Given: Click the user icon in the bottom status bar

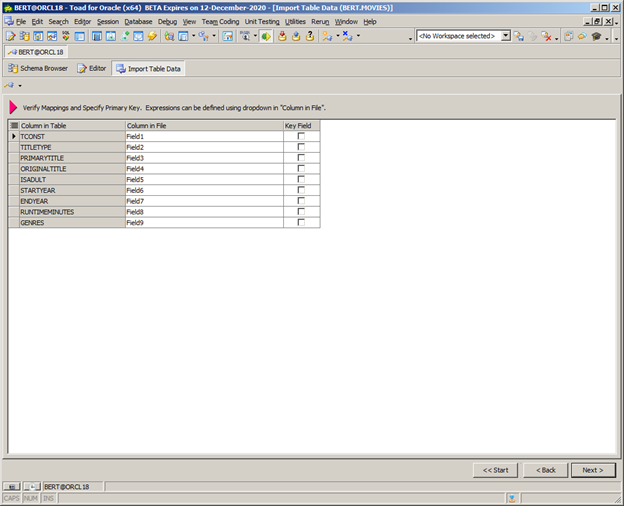Looking at the screenshot, I should click(x=512, y=498).
